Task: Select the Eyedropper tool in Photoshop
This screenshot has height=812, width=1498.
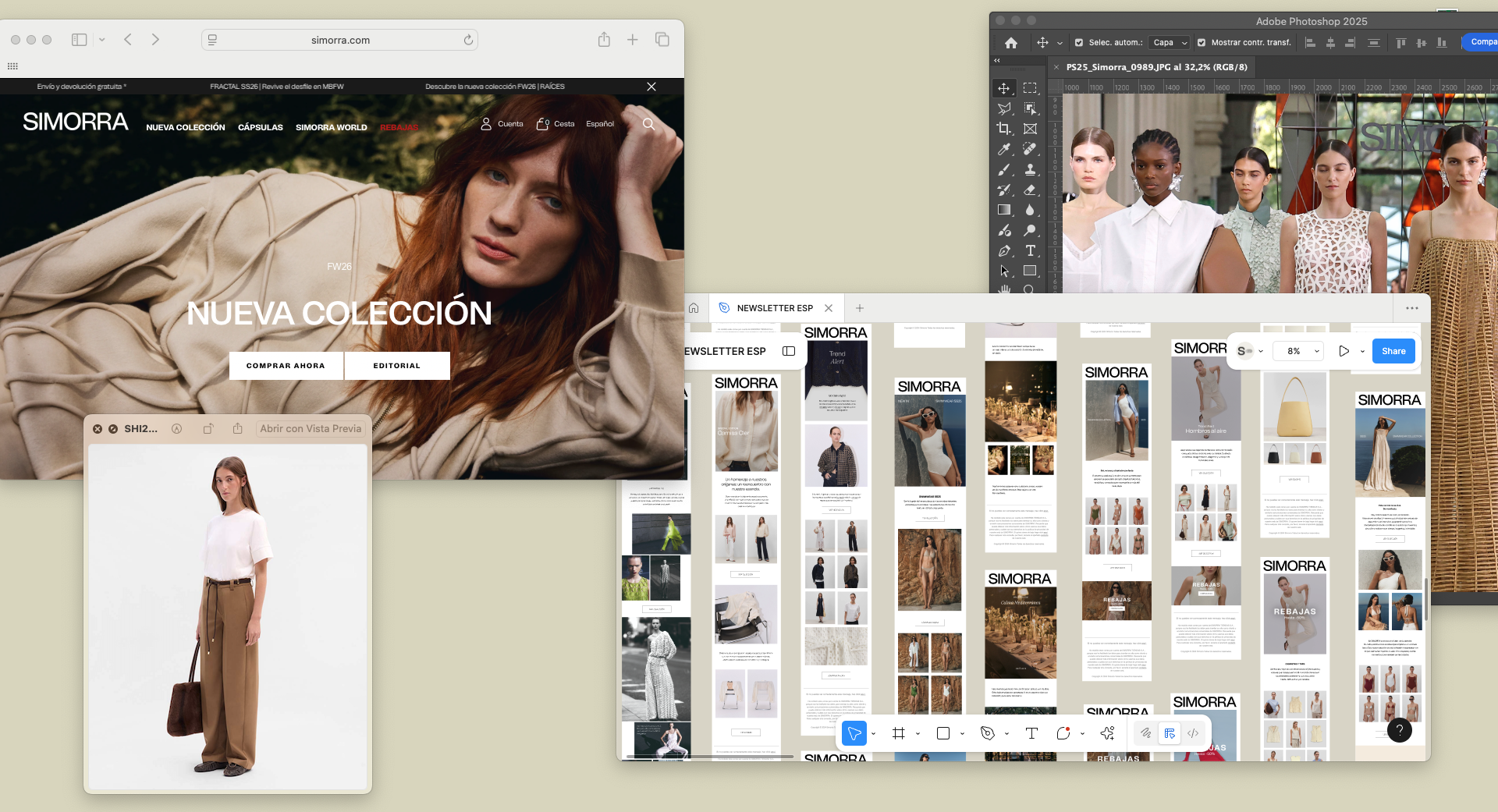Action: (1004, 149)
